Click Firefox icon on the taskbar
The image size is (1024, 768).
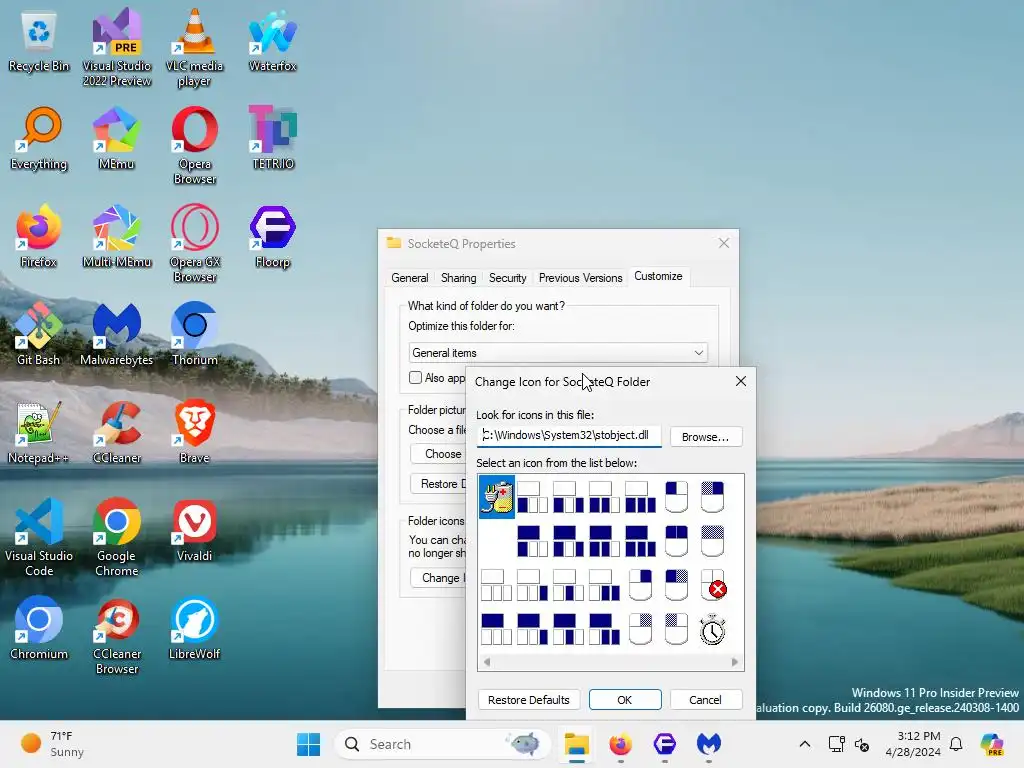(620, 744)
